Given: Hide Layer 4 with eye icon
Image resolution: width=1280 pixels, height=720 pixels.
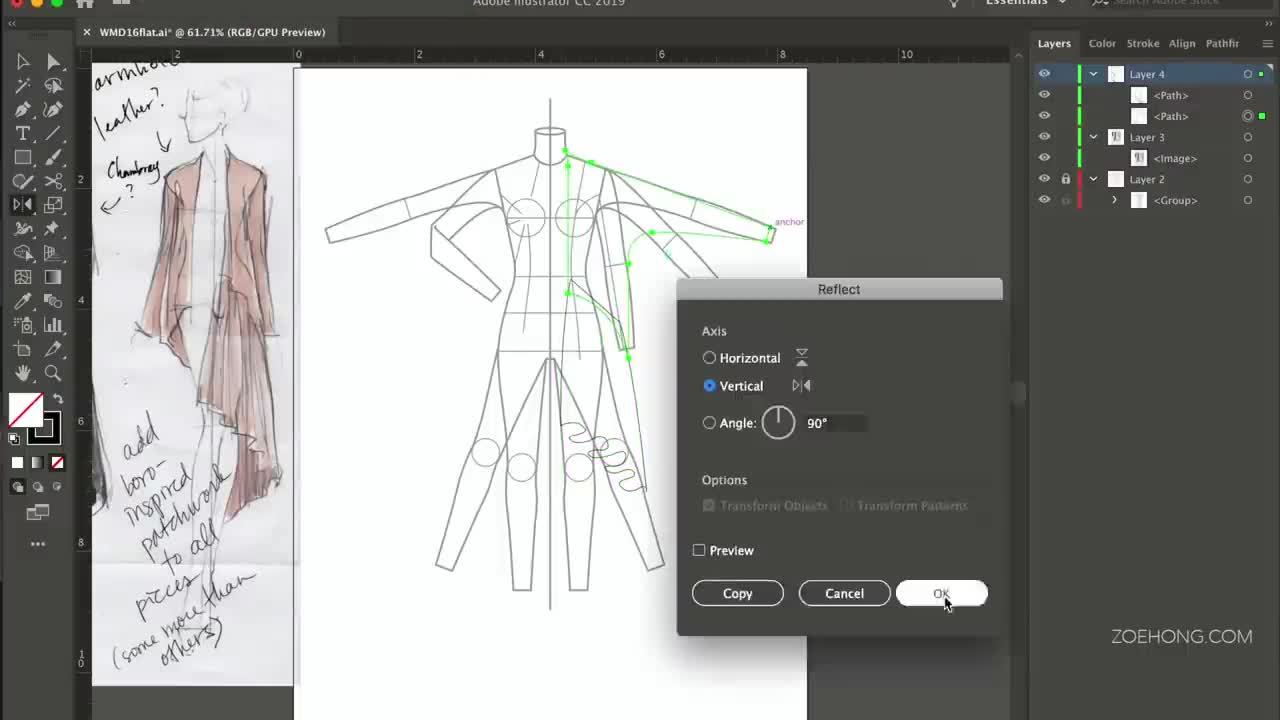Looking at the screenshot, I should (1044, 74).
